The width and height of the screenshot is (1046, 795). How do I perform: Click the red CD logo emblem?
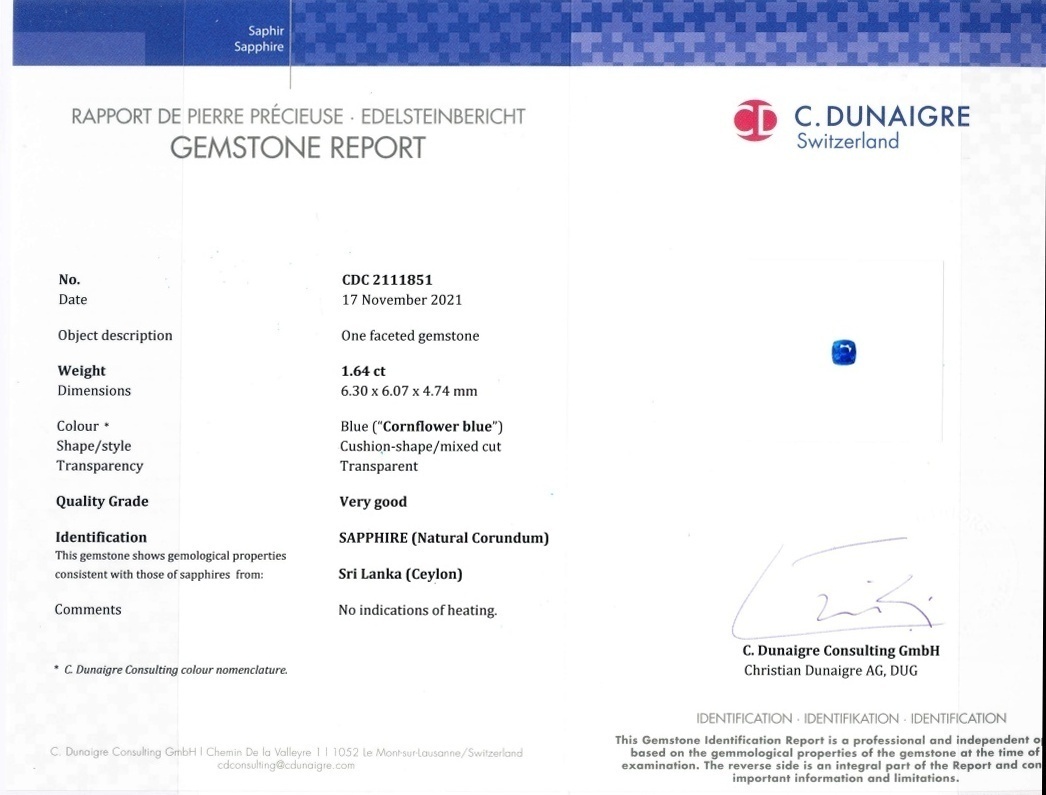[x=755, y=121]
